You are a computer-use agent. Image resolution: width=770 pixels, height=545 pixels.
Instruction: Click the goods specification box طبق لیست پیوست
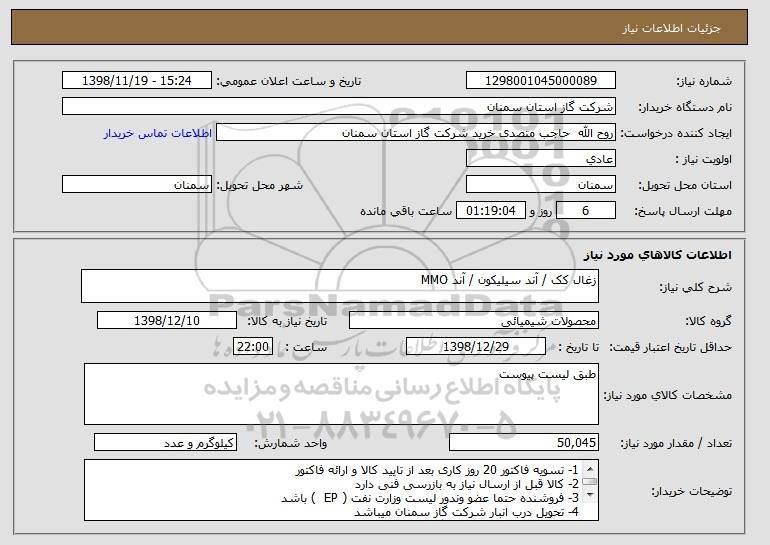pos(341,394)
